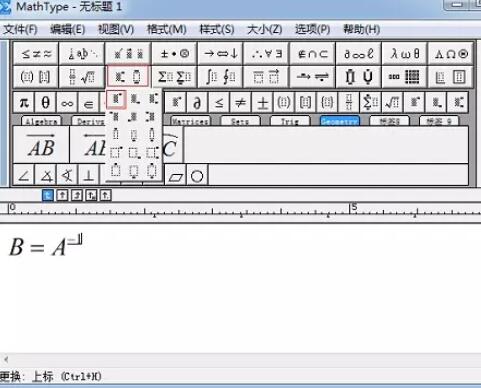Insert large-operator over and under limits template
The height and width of the screenshot is (388, 481).
click(x=152, y=171)
